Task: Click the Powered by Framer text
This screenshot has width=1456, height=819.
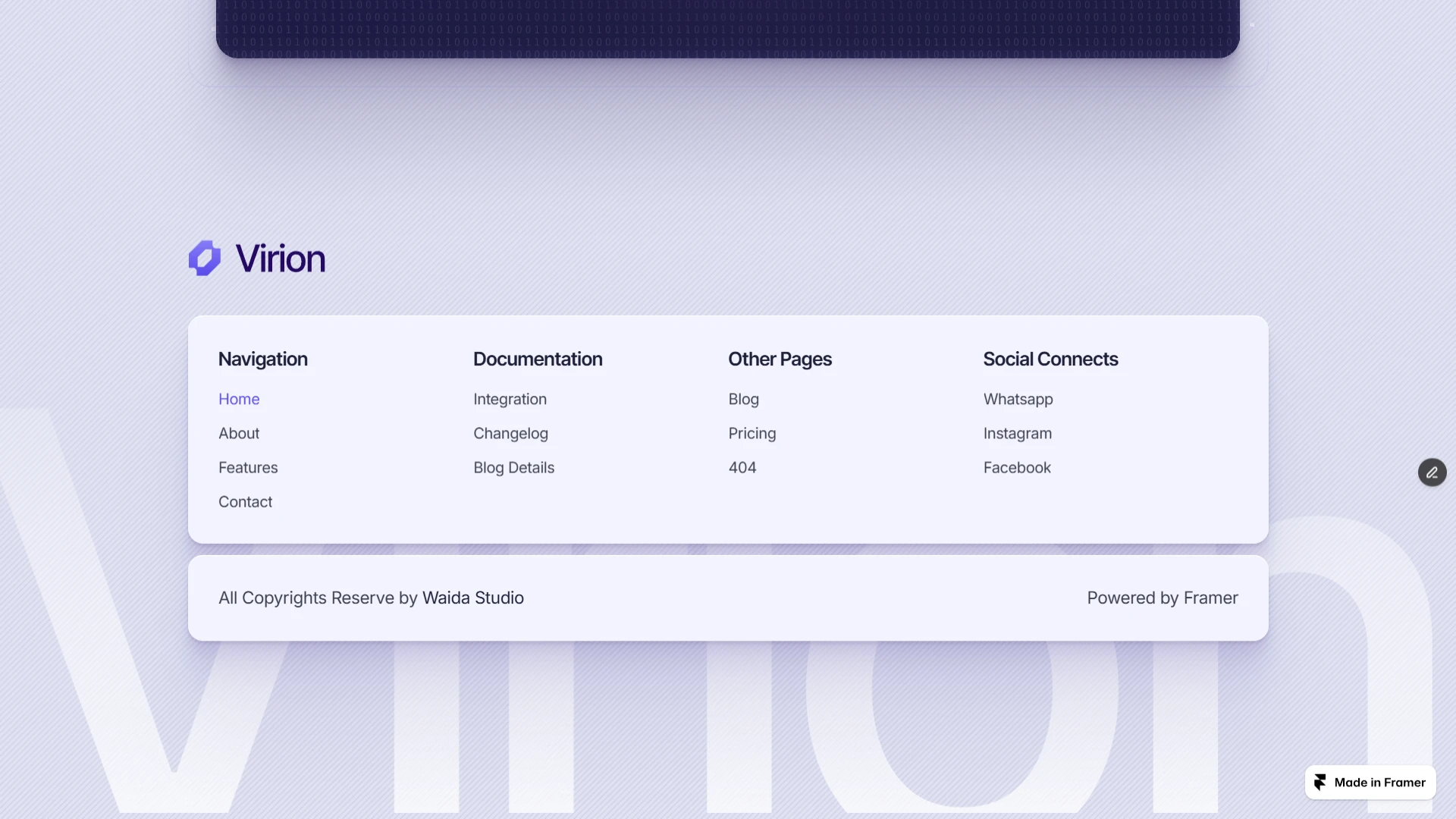Action: [x=1162, y=598]
